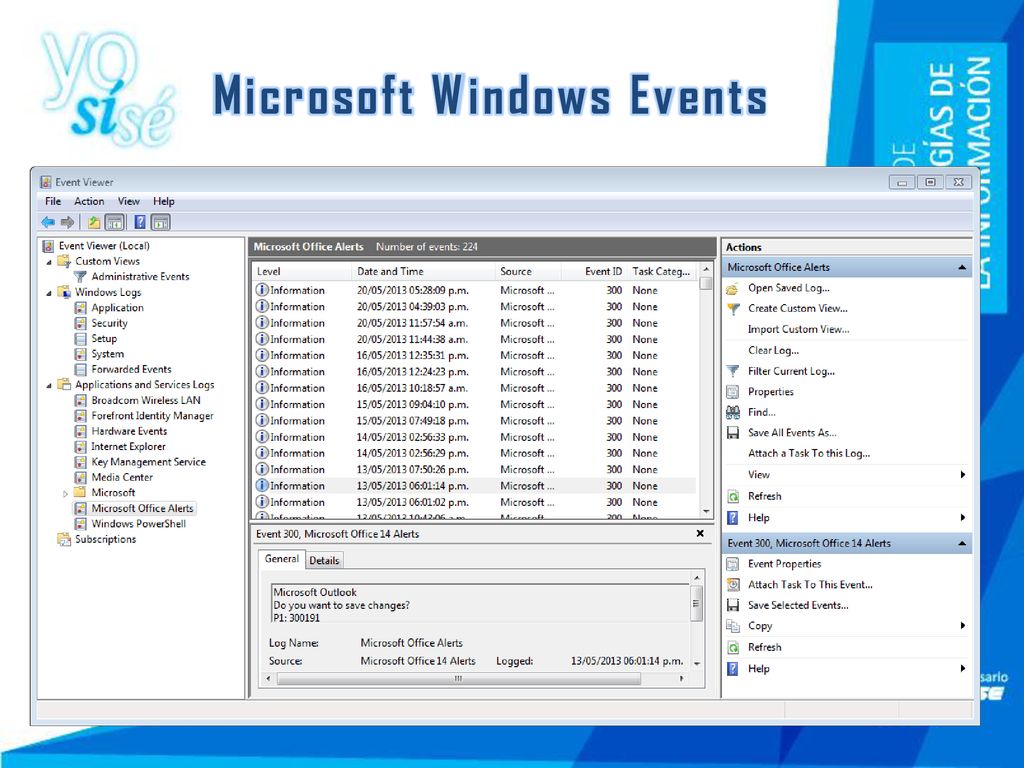
Task: Click the Application log icon in tree
Action: pos(80,308)
